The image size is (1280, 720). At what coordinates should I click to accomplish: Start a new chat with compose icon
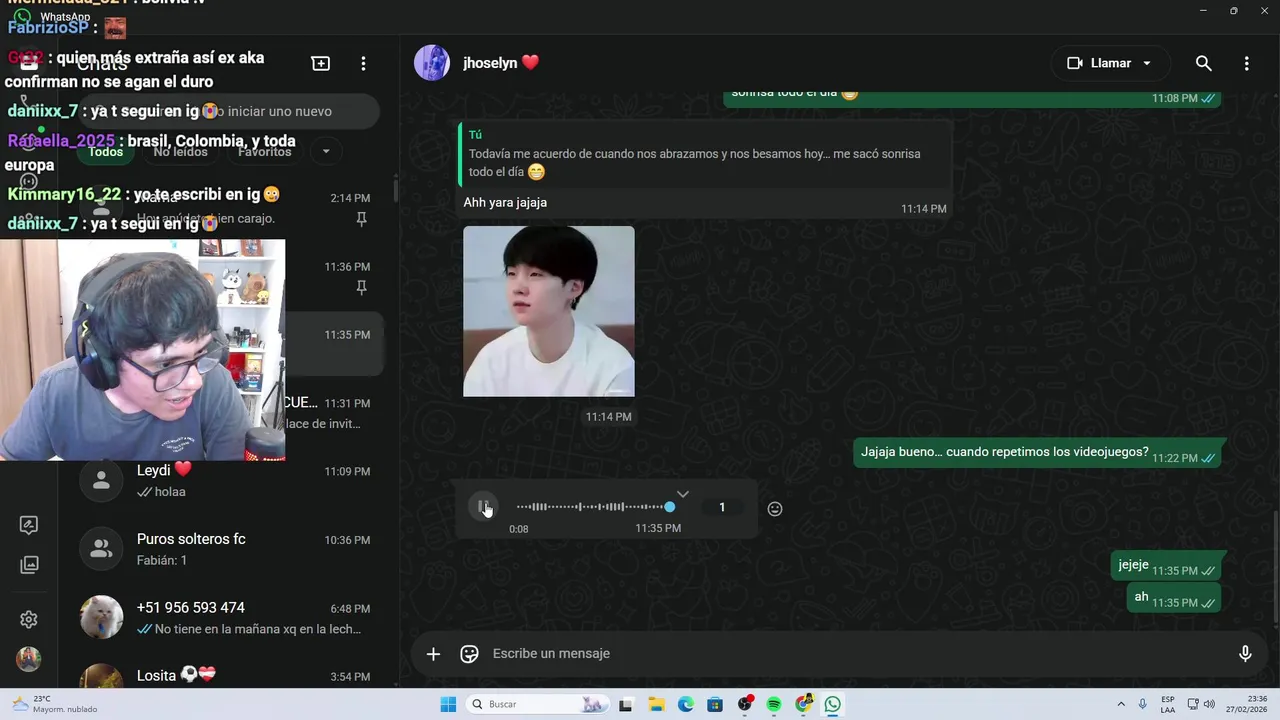(321, 63)
